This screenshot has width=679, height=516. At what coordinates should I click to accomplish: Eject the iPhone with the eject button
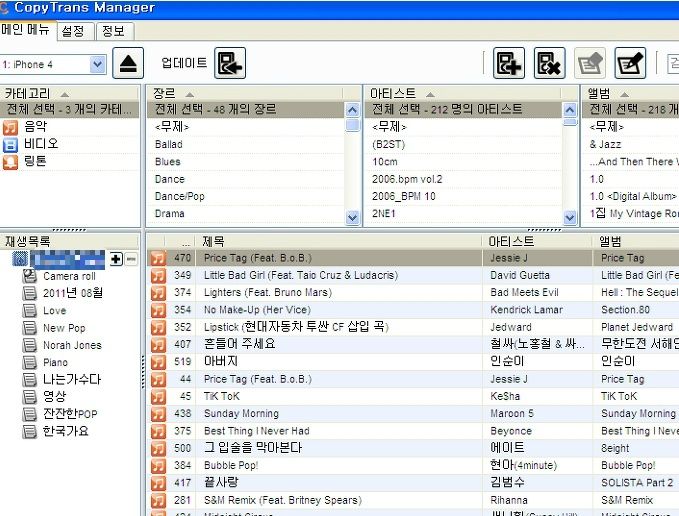point(128,63)
